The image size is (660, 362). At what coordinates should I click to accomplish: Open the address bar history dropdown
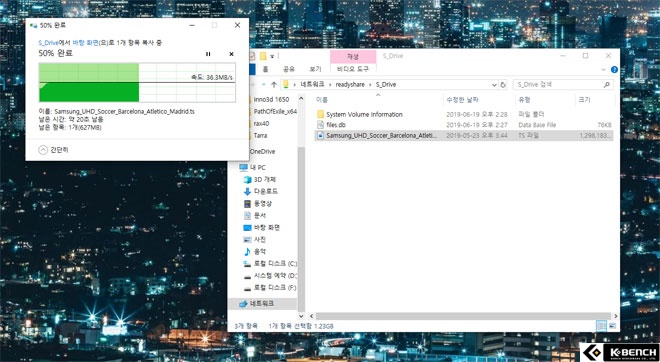tap(495, 85)
